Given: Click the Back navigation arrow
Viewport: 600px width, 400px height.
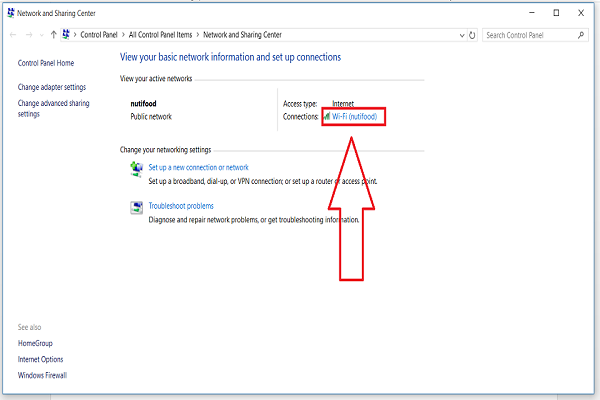Looking at the screenshot, I should pyautogui.click(x=13, y=35).
